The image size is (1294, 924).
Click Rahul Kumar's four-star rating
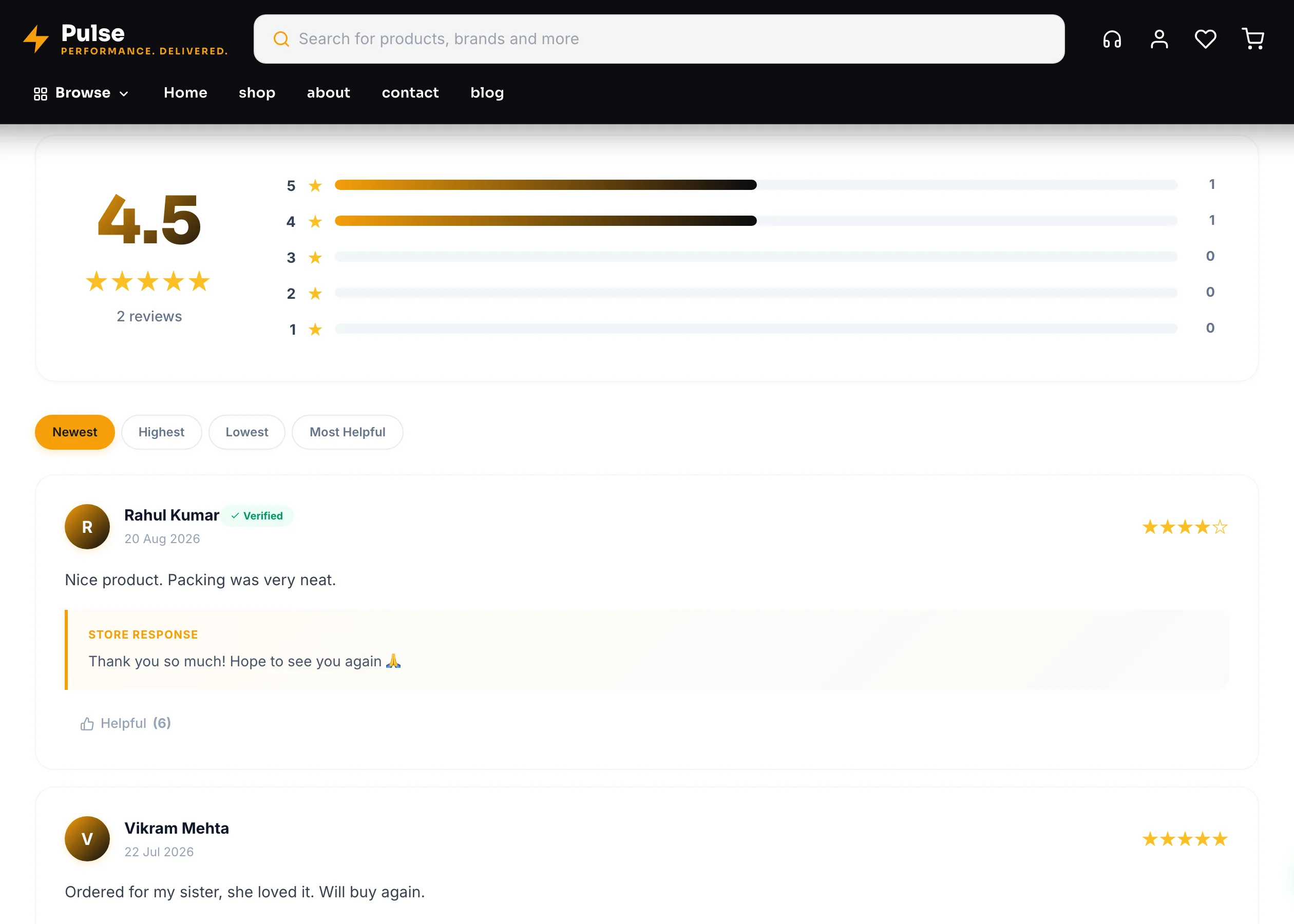coord(1185,527)
